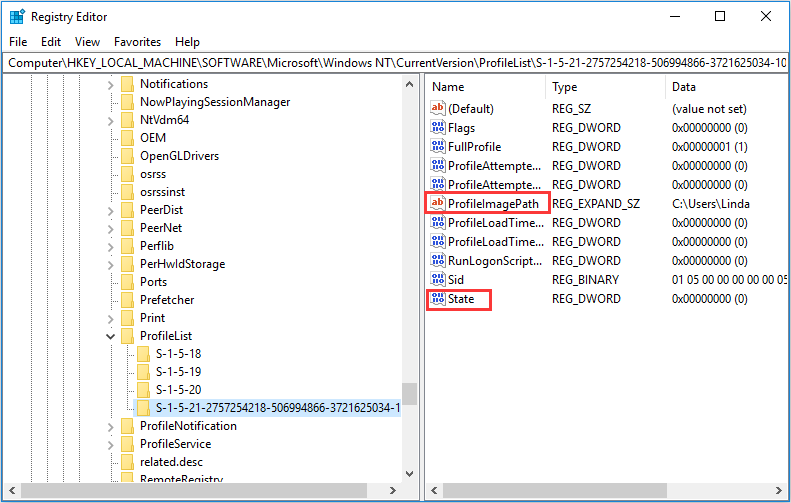Click the (value not set) data cell
The image size is (791, 503).
point(709,109)
